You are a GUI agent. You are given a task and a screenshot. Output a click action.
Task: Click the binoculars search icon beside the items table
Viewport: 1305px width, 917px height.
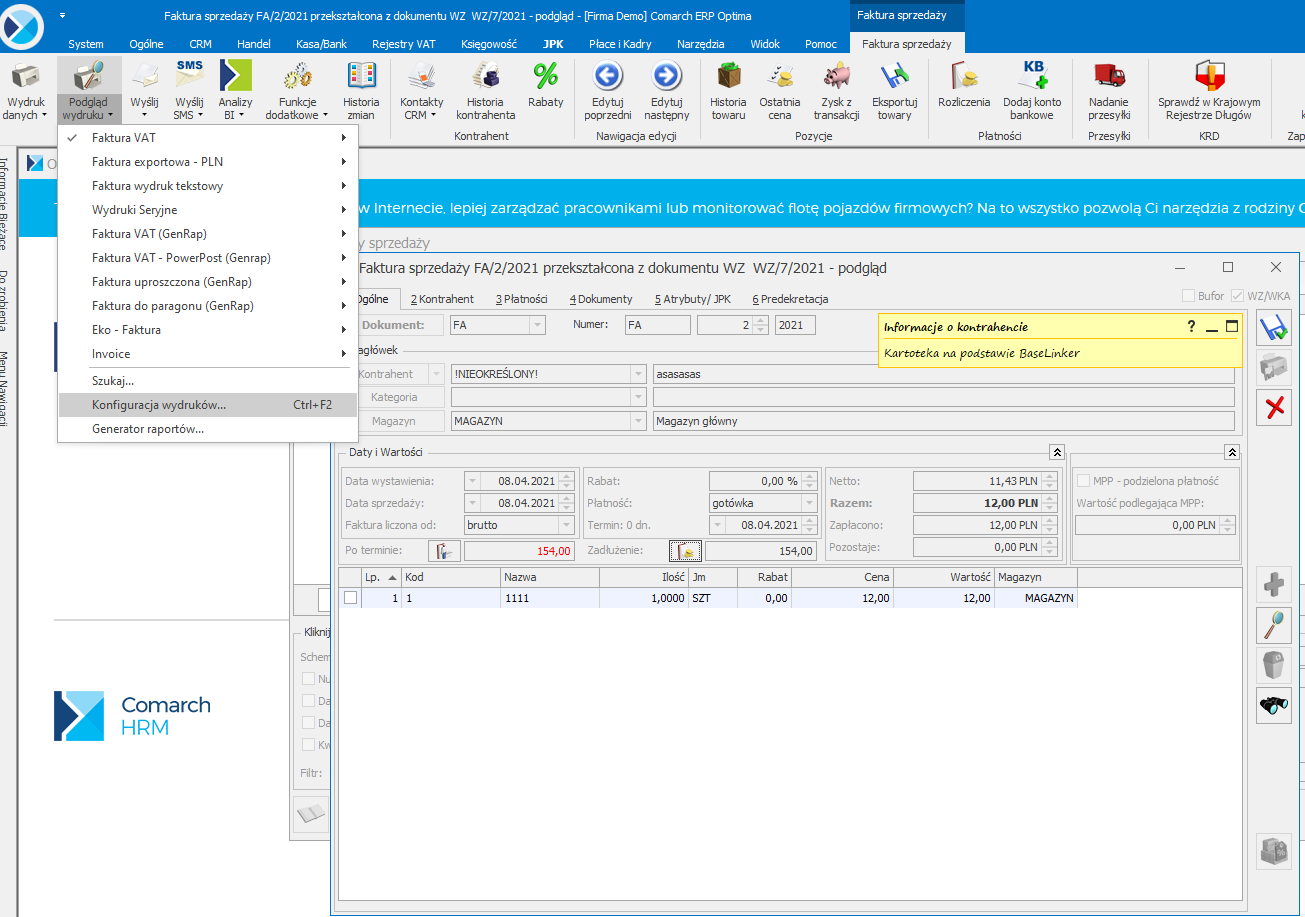[1273, 705]
